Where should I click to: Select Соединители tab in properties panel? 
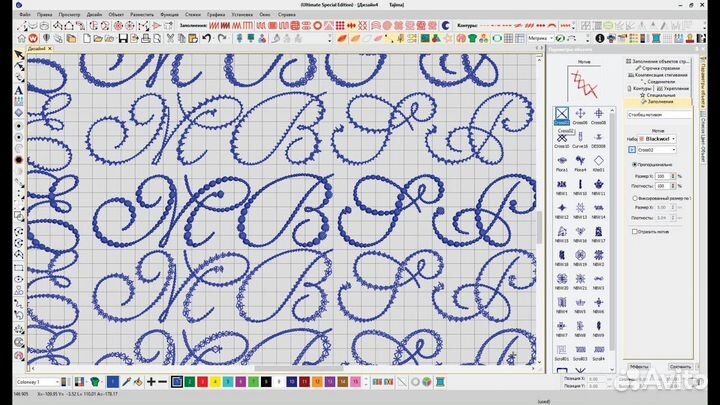coord(658,81)
